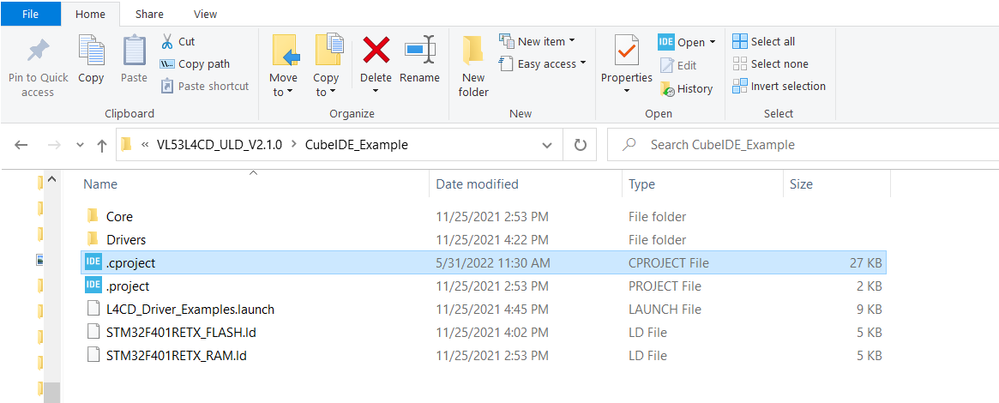Click the 27 KB size cell
The image size is (999, 403).
pyautogui.click(x=866, y=263)
